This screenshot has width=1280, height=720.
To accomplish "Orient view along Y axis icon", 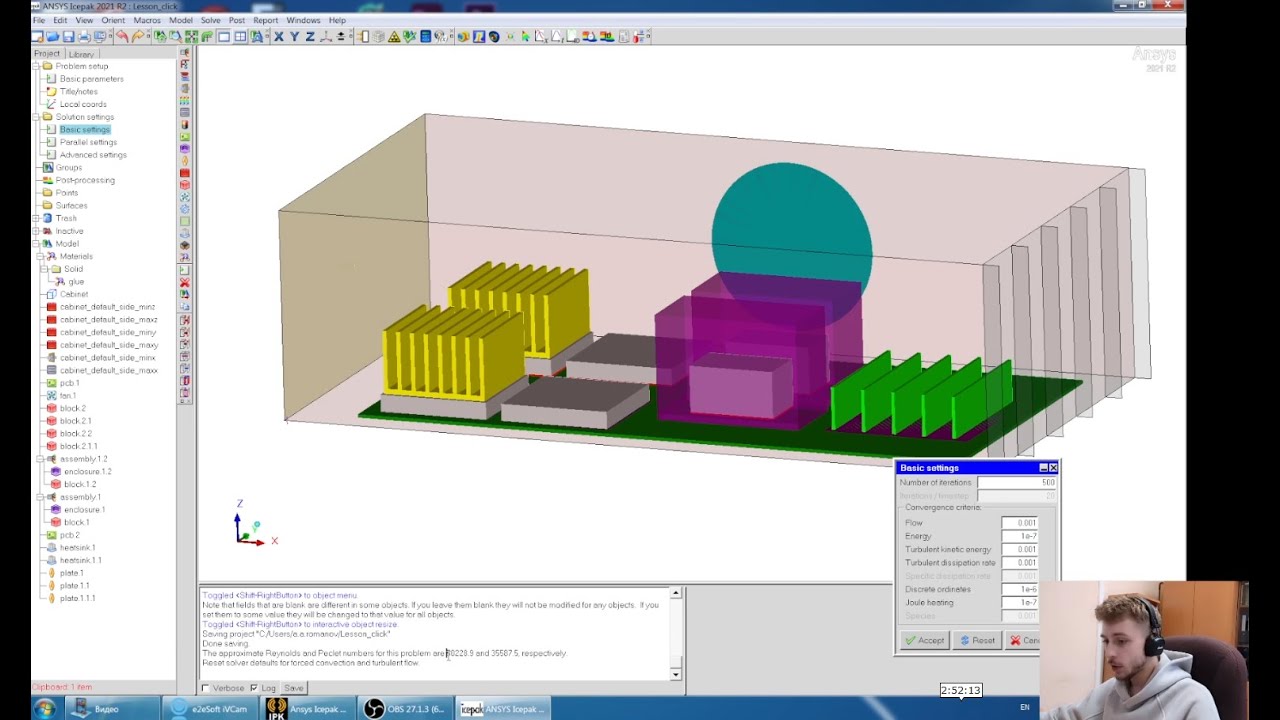I will (x=294, y=37).
